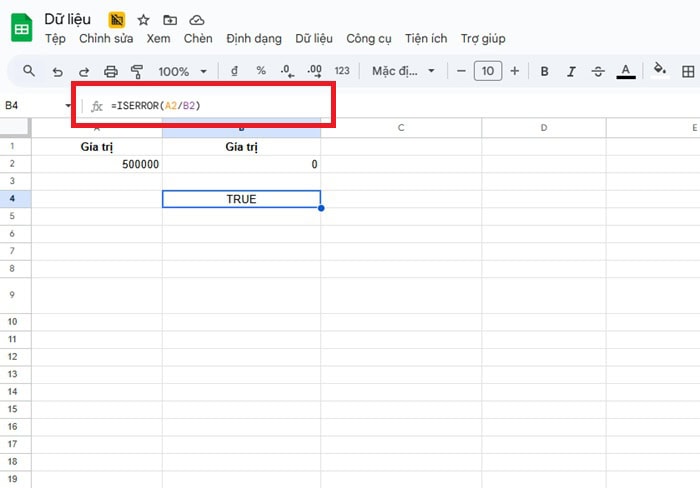Open the name box dropdown arrow

pos(68,105)
